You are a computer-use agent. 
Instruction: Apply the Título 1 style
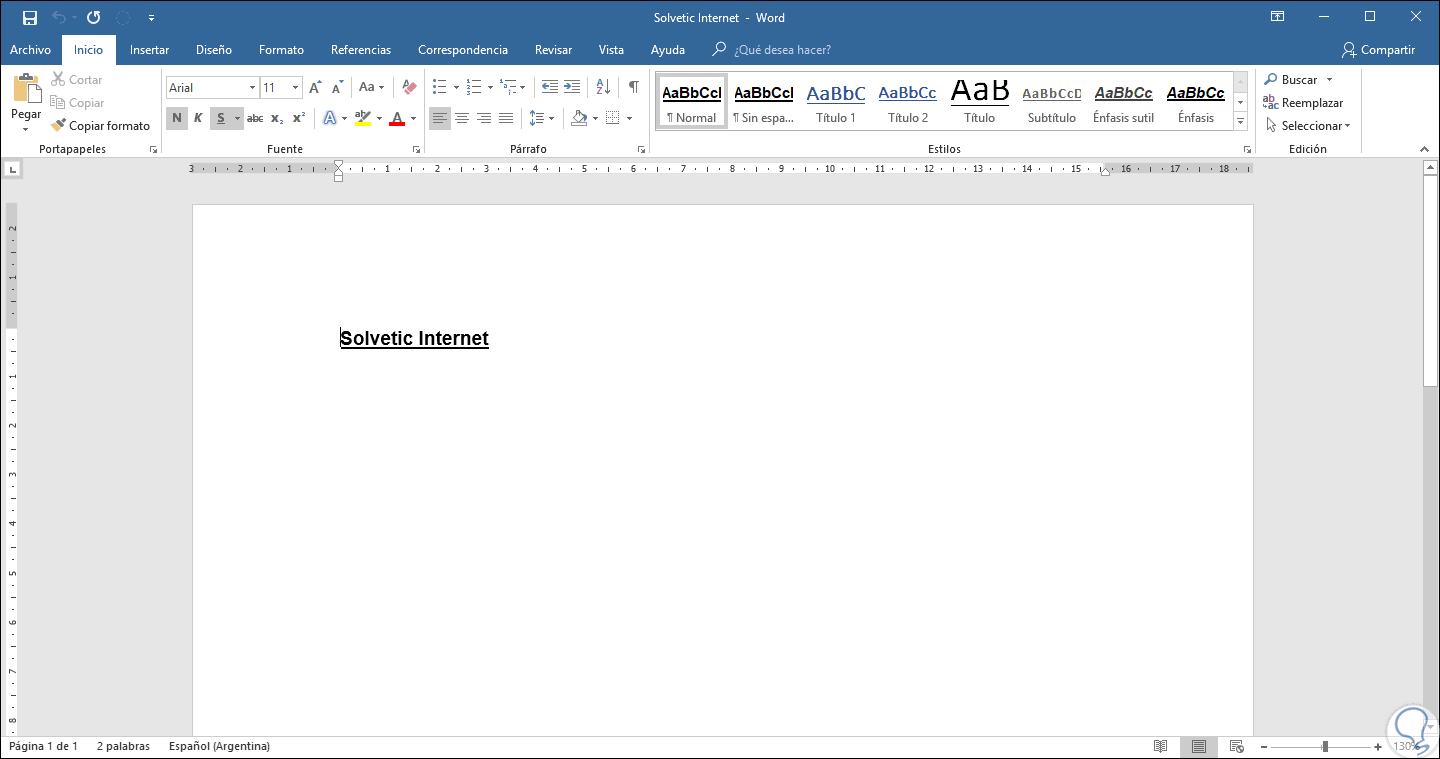coord(836,101)
